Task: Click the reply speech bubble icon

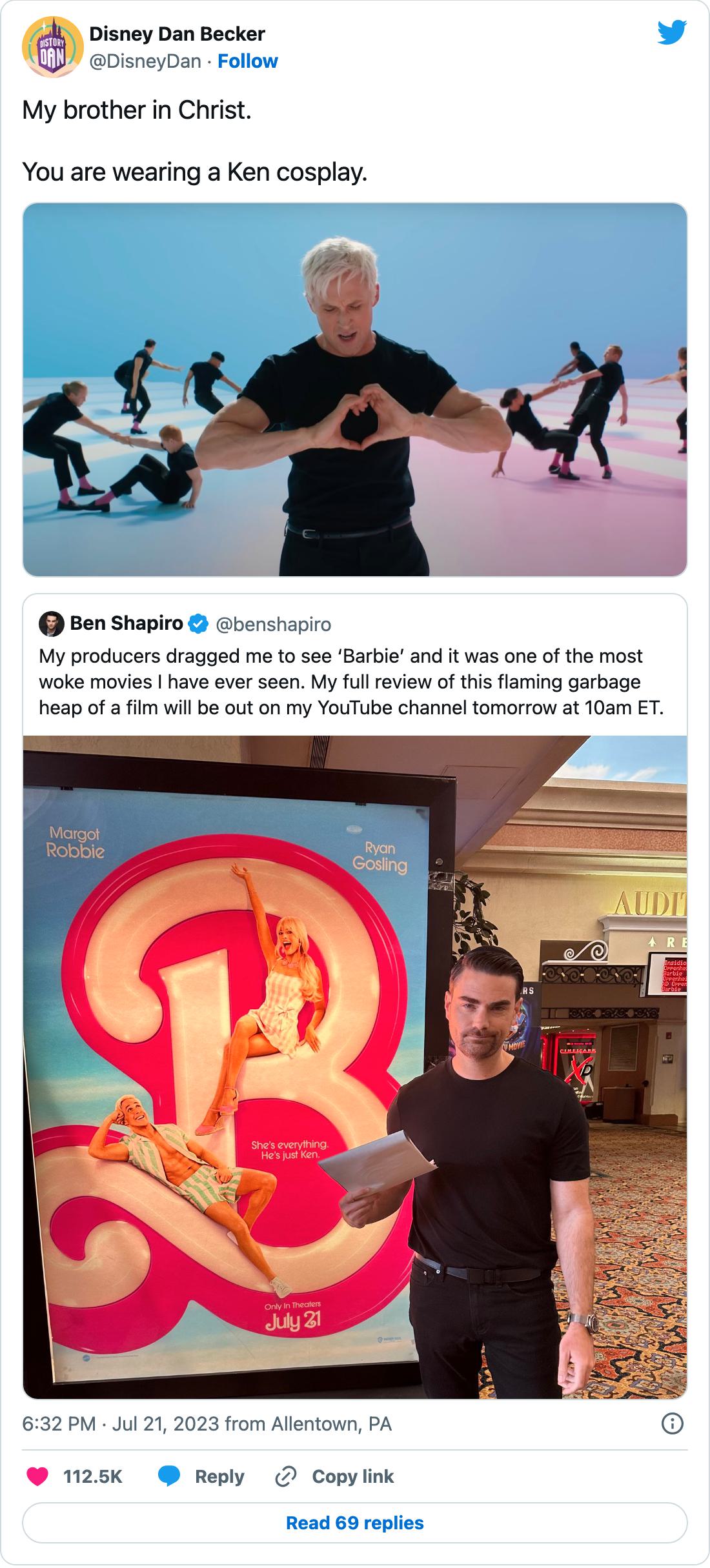Action: pos(169,1476)
